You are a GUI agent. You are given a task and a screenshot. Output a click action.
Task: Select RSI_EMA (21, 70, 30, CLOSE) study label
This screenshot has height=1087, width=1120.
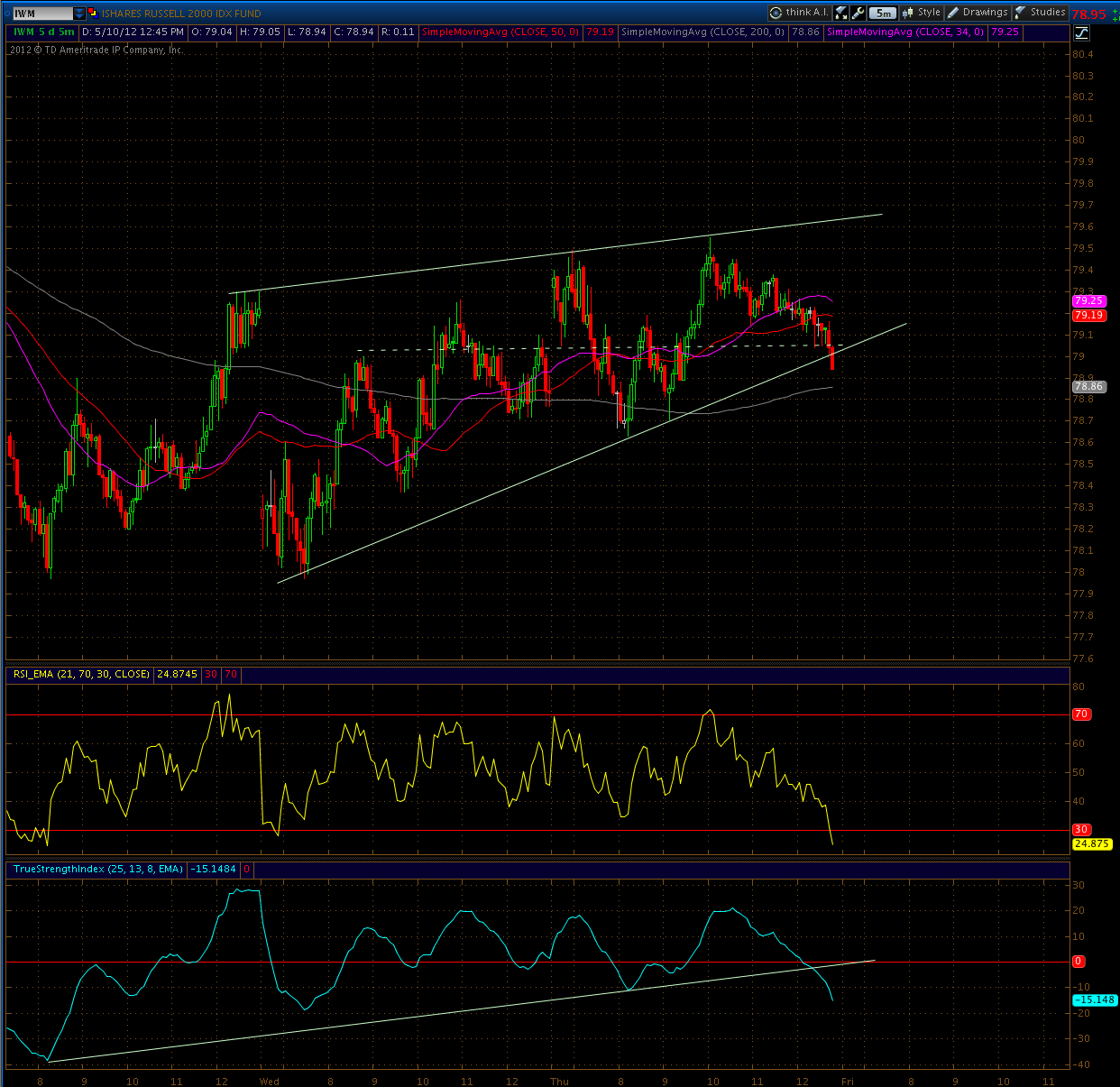coord(81,674)
